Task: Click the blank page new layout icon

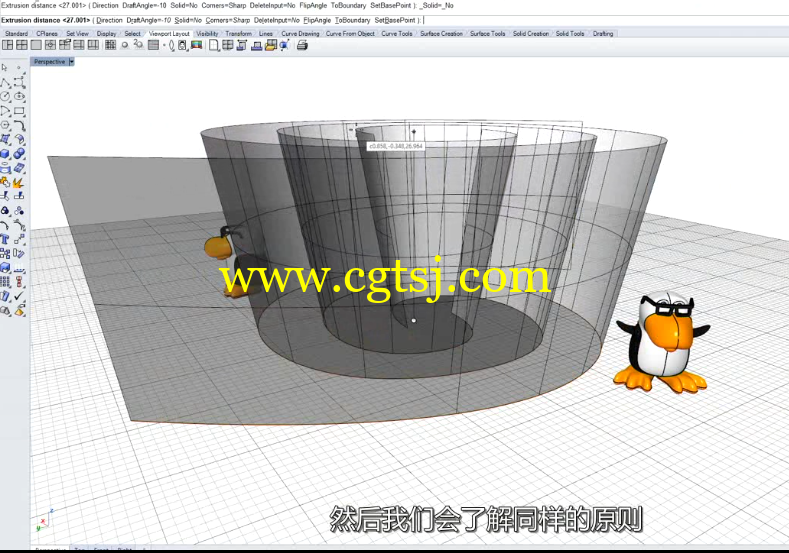Action: [x=214, y=45]
